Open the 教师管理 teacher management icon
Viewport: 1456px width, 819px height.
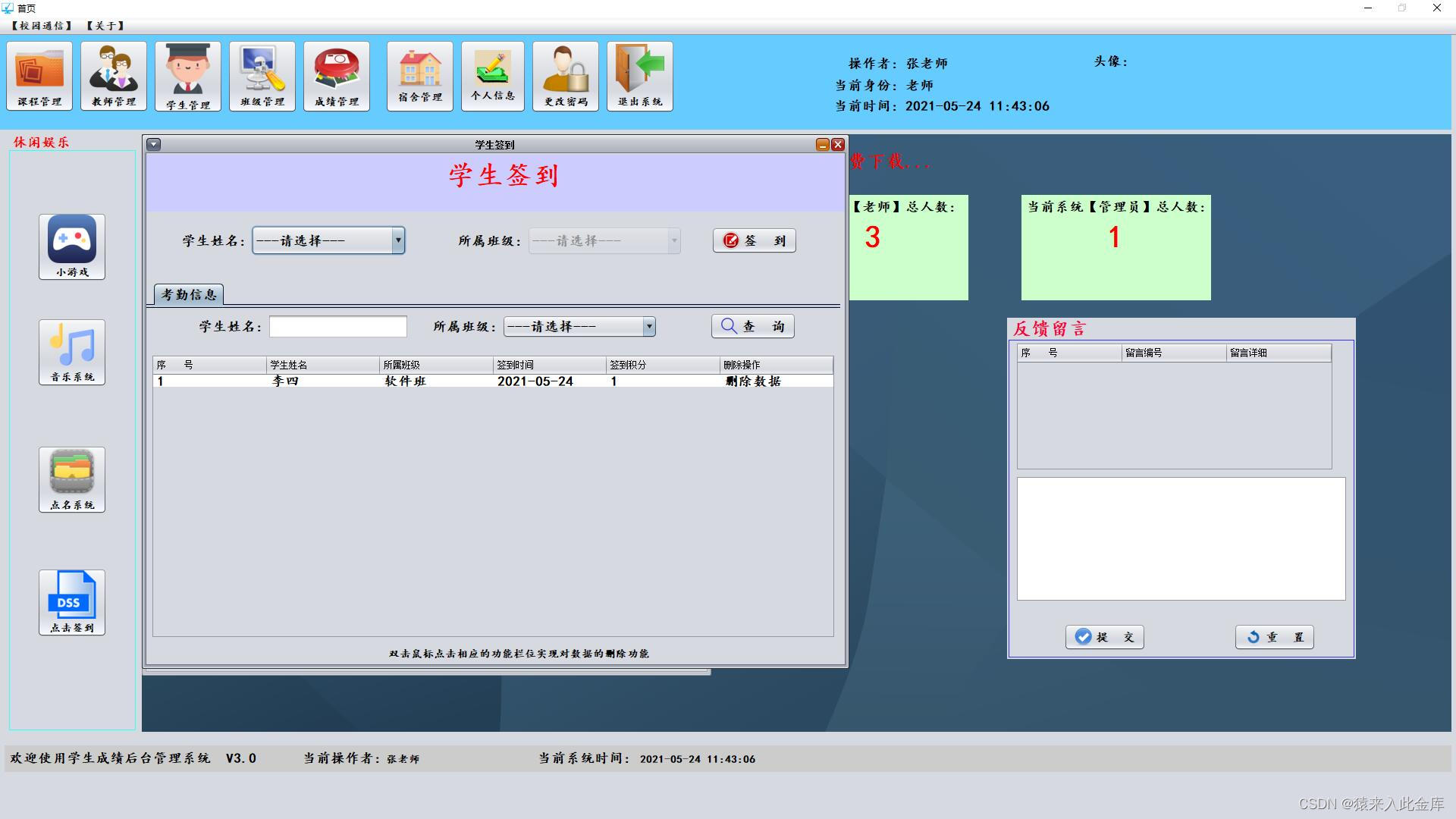pos(114,76)
